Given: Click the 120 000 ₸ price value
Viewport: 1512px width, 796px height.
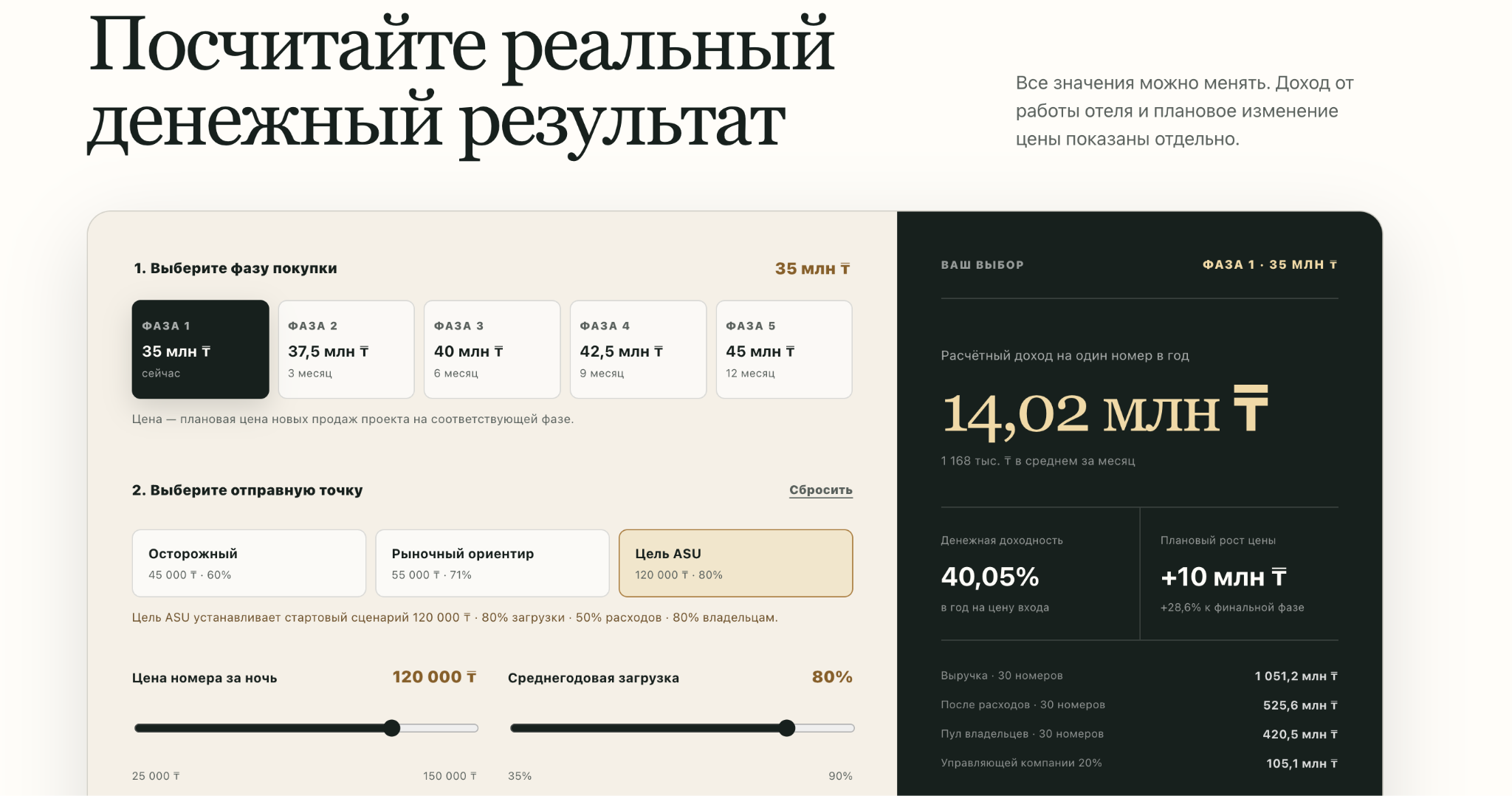Looking at the screenshot, I should click(434, 677).
